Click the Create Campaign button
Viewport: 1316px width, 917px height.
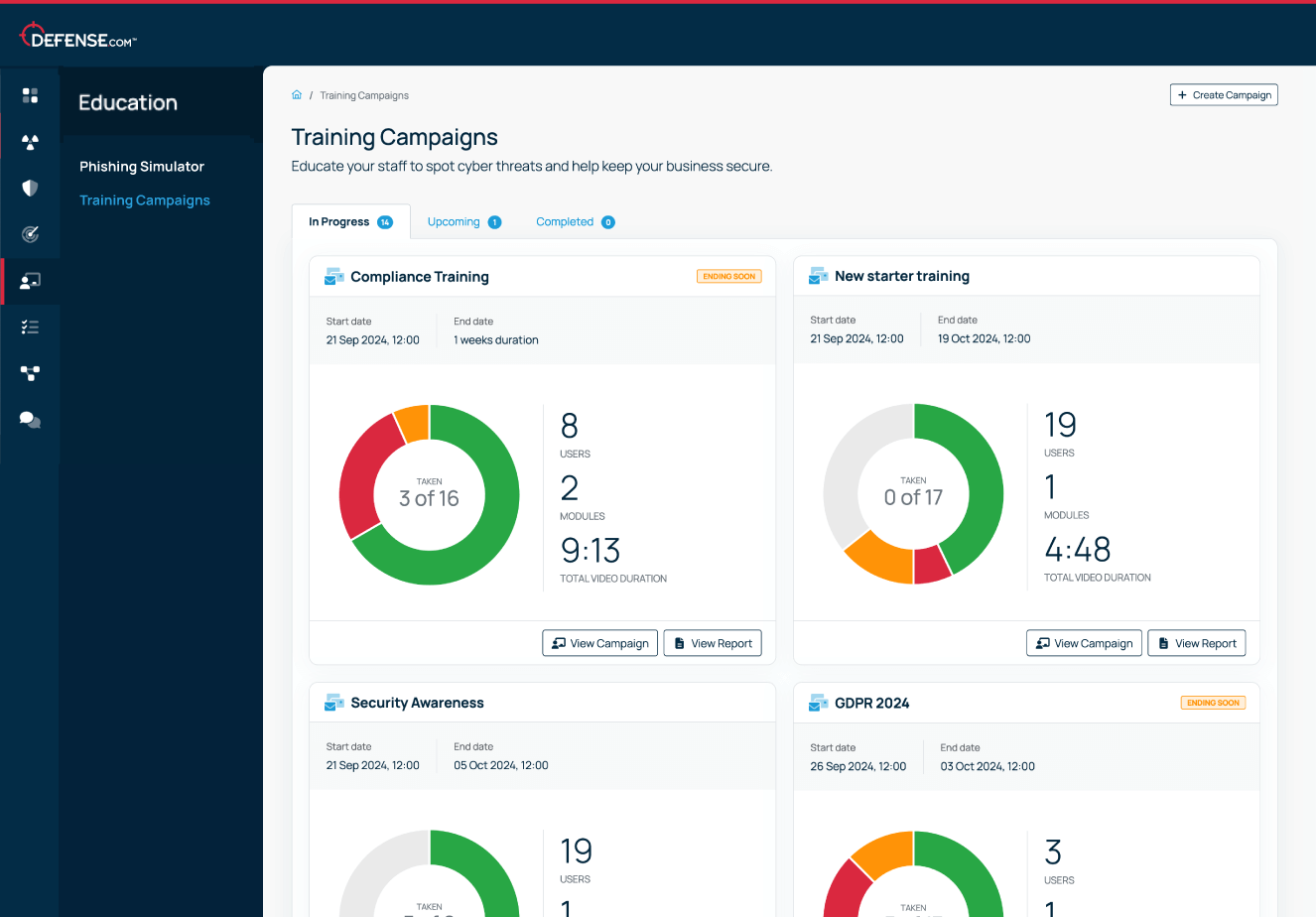pos(1224,95)
